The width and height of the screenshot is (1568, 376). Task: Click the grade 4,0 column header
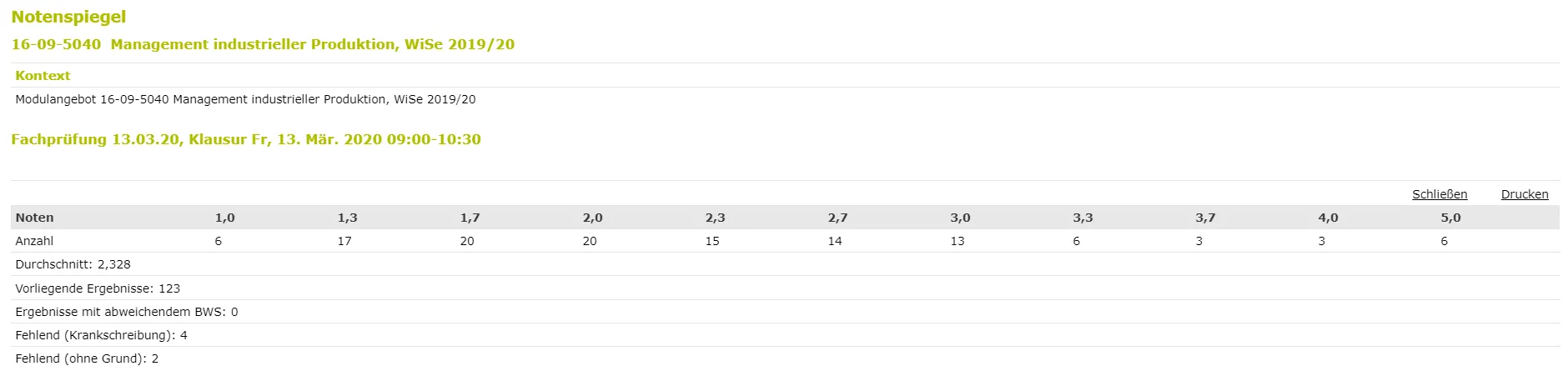[x=1329, y=218]
